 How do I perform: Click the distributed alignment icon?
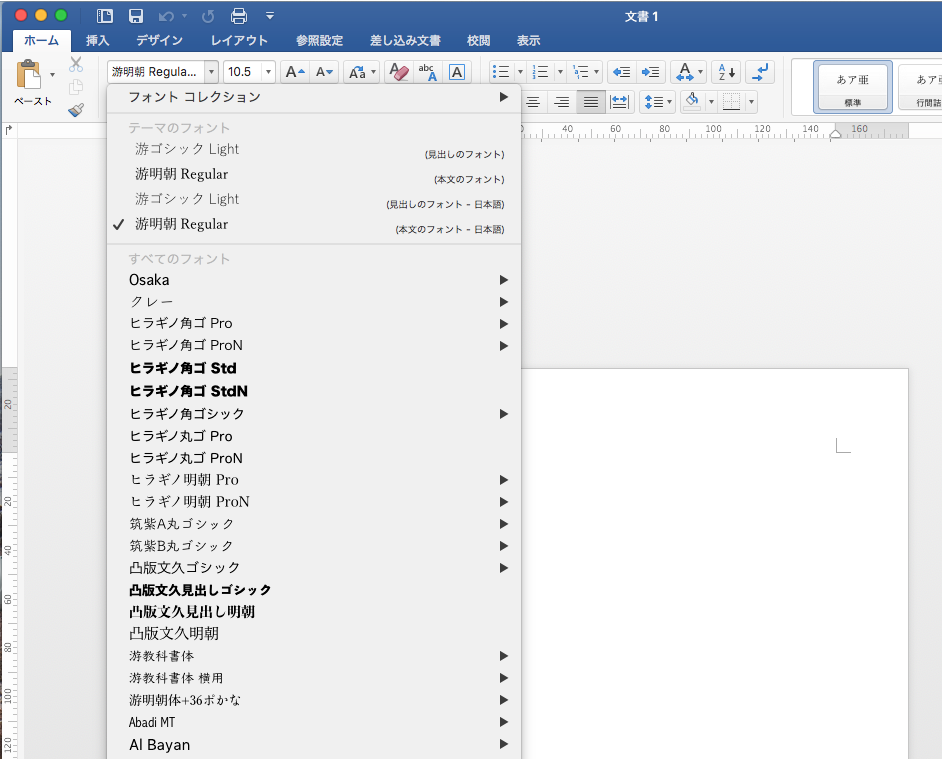[x=619, y=102]
